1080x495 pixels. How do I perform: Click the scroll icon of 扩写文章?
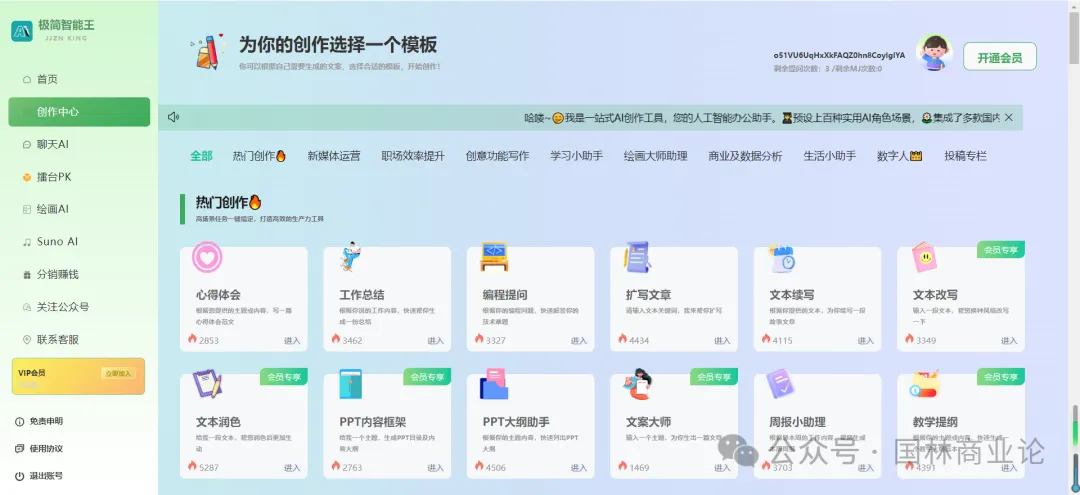[x=637, y=257]
